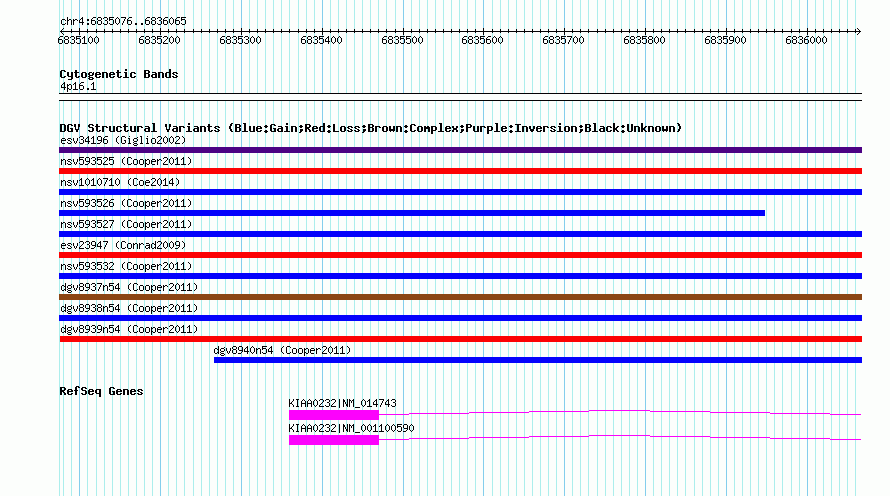
Task: Open gene label KIAA0232|NM_001100590
Action: click(x=351, y=428)
